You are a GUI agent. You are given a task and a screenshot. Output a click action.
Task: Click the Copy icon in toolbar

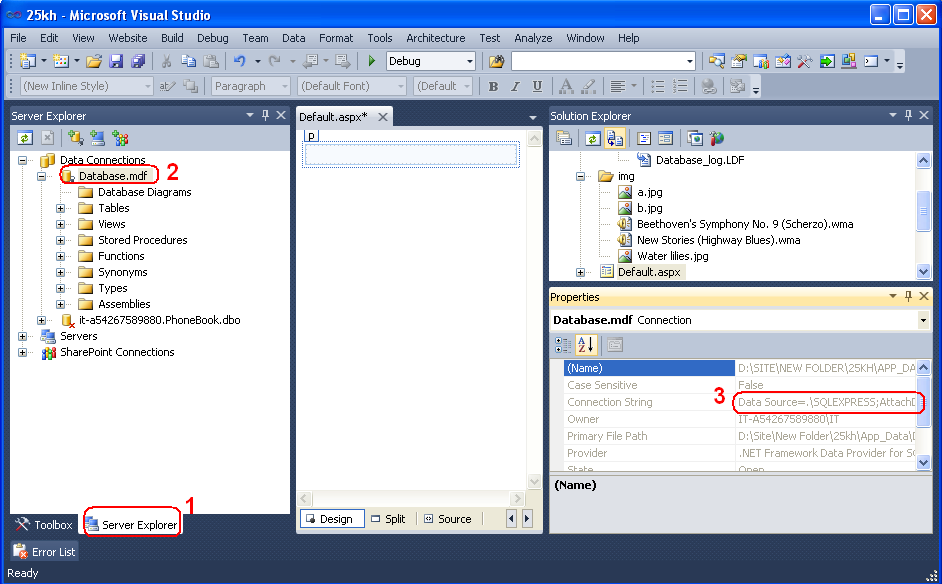(x=189, y=61)
